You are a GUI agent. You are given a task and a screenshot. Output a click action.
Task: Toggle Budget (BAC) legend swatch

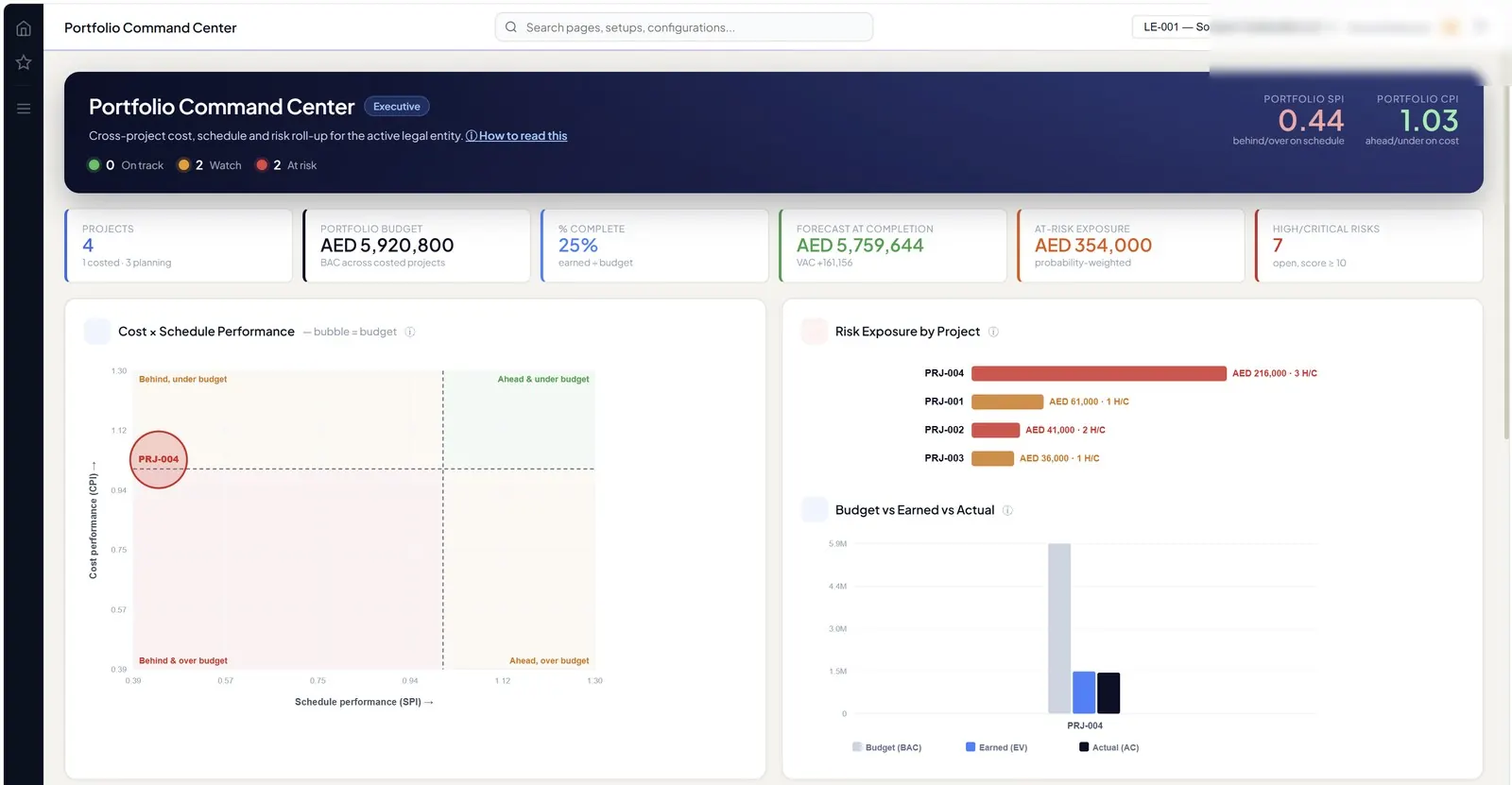point(857,747)
